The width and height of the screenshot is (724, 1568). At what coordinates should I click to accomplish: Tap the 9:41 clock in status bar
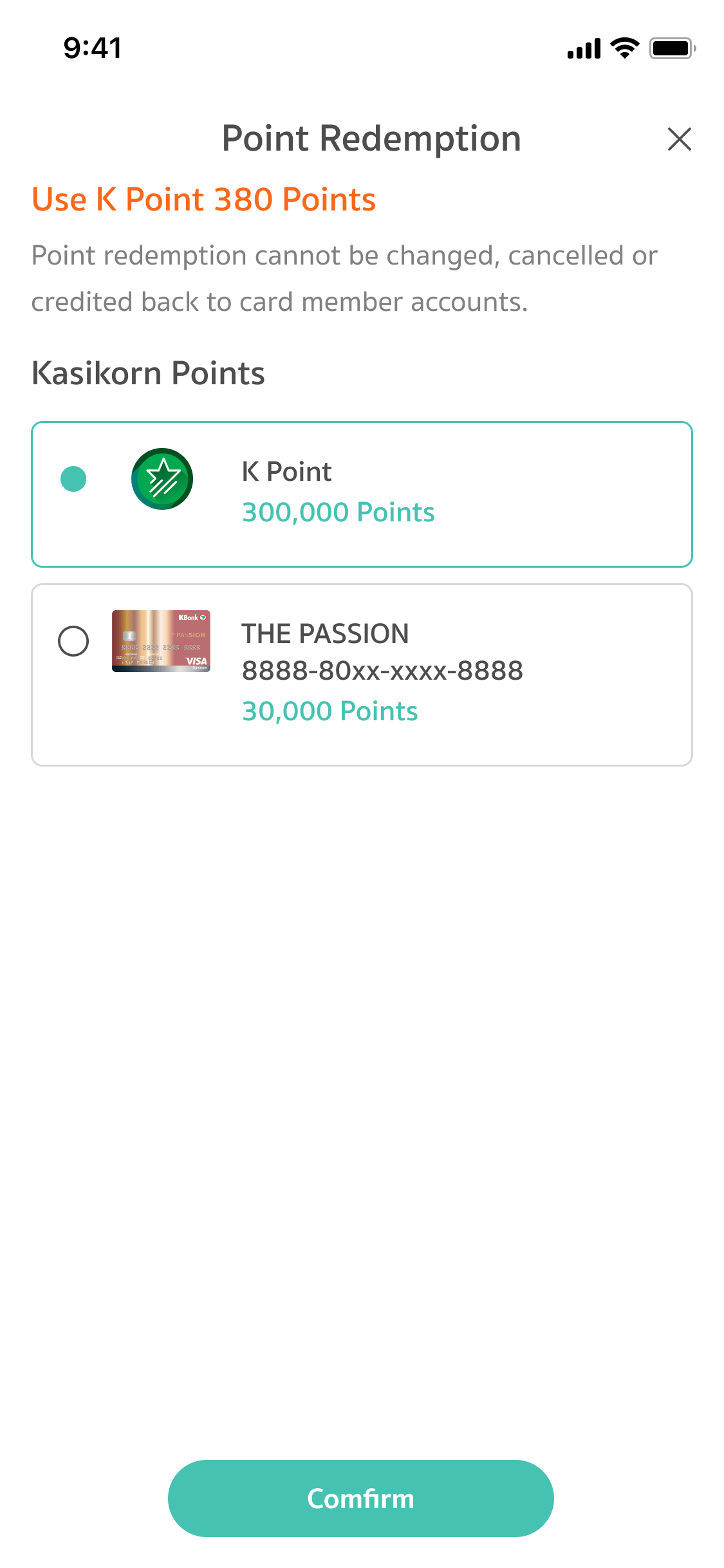coord(93,48)
